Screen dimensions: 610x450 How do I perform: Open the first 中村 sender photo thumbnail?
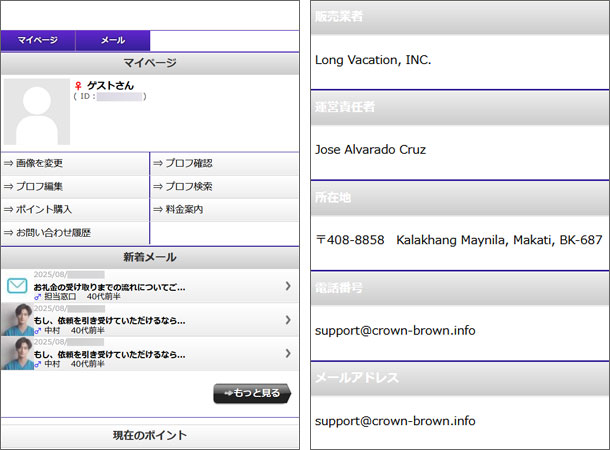(17, 320)
